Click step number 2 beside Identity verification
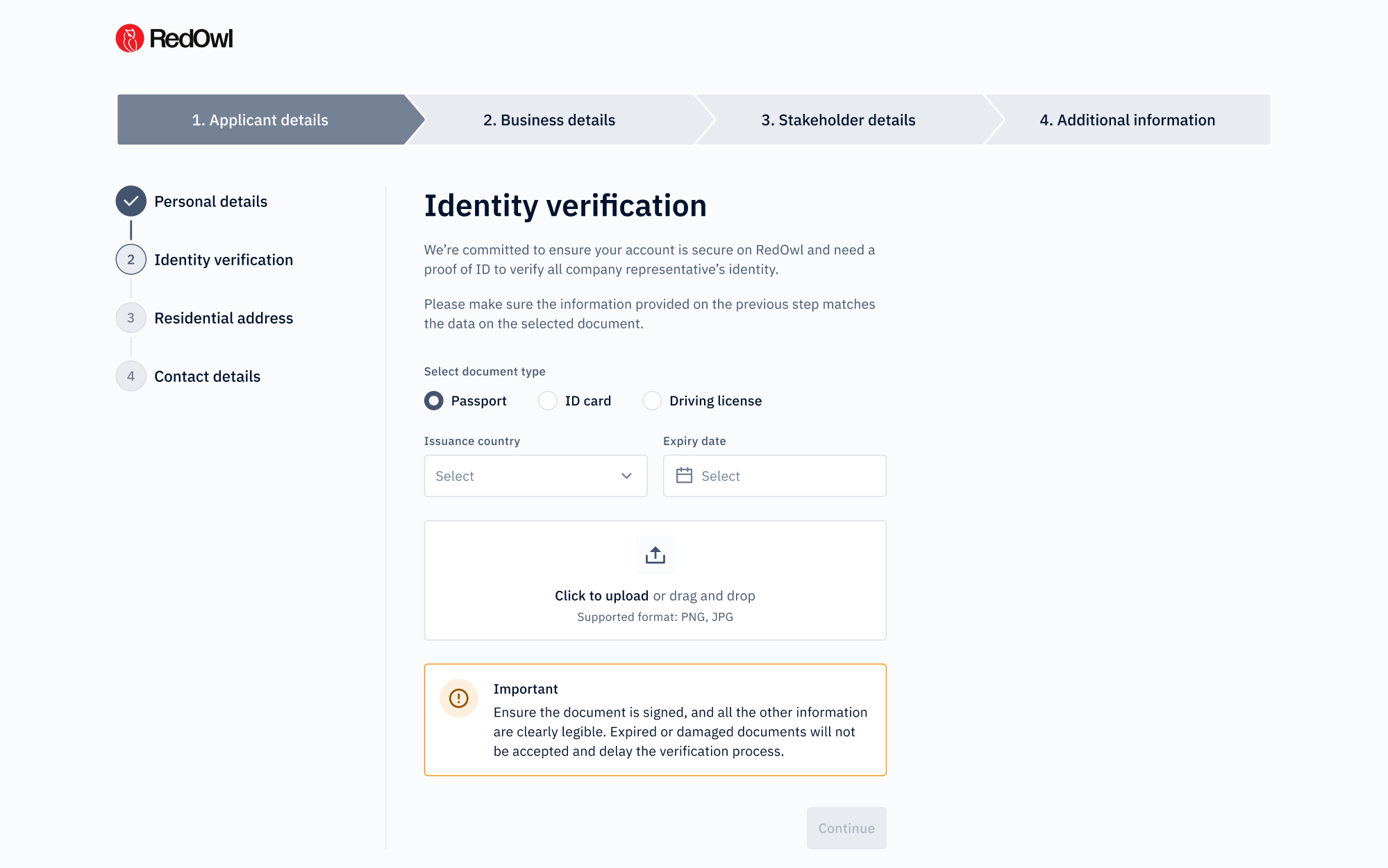 coord(131,259)
